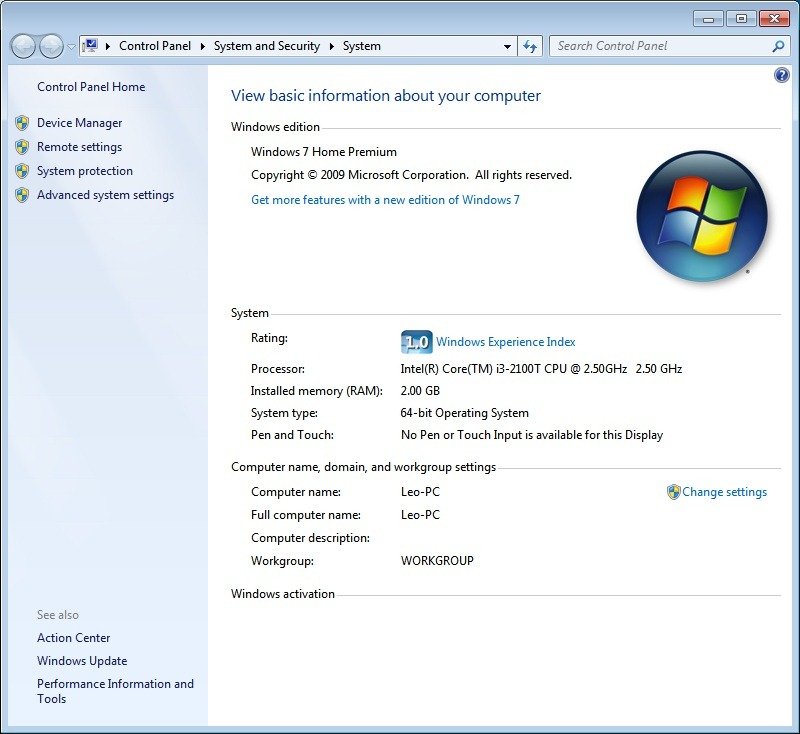The height and width of the screenshot is (734, 800).
Task: Click the search magnifier icon
Action: tap(778, 46)
